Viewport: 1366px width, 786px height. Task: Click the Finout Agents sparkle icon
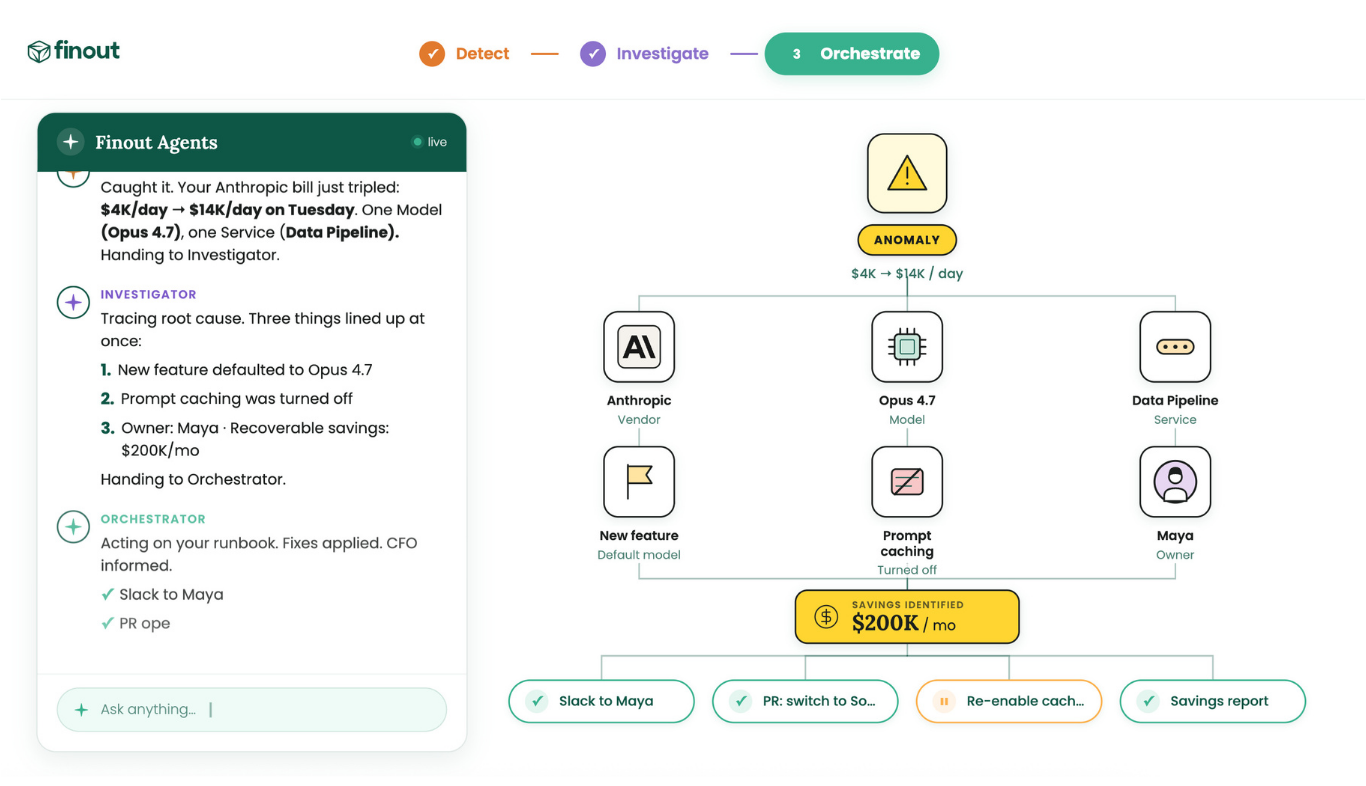(x=70, y=142)
